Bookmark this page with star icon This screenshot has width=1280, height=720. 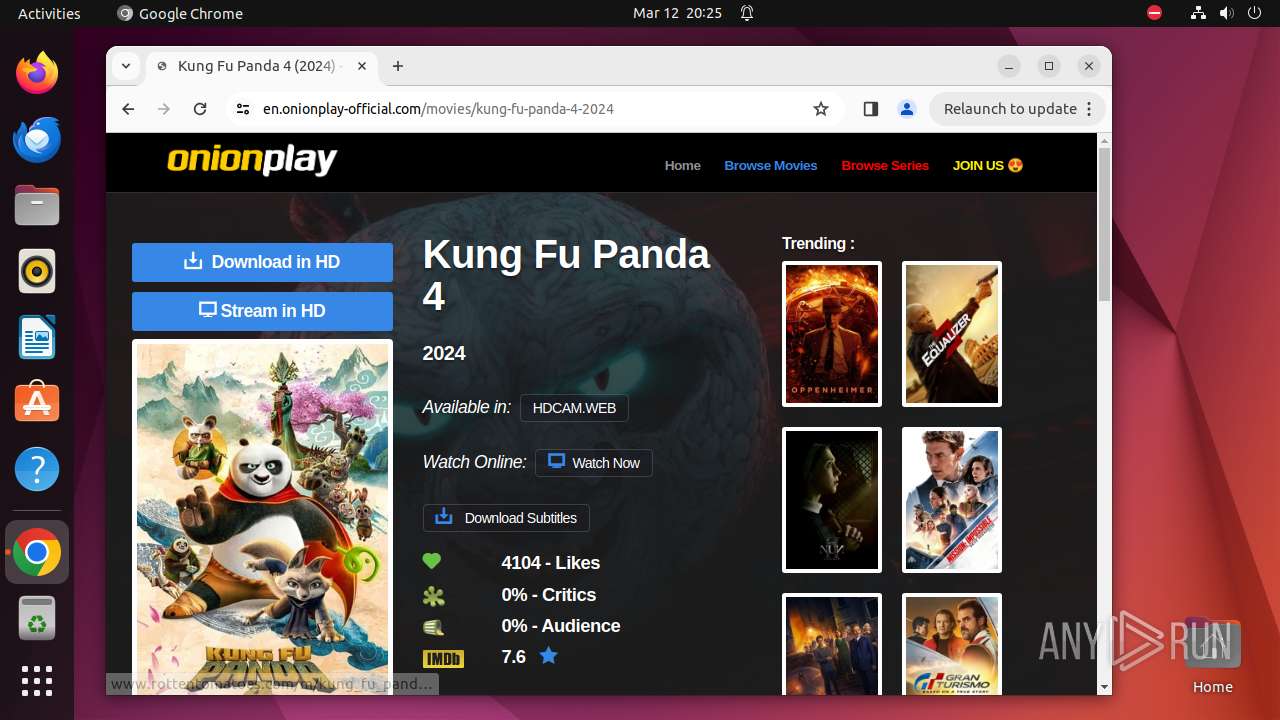coord(821,109)
